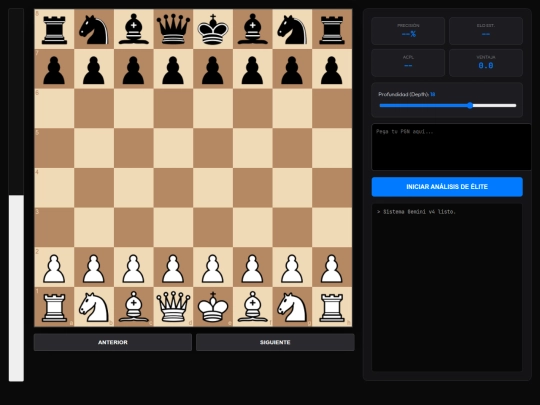Pick the black pawn on e7
This screenshot has height=405, width=540.
click(x=213, y=70)
